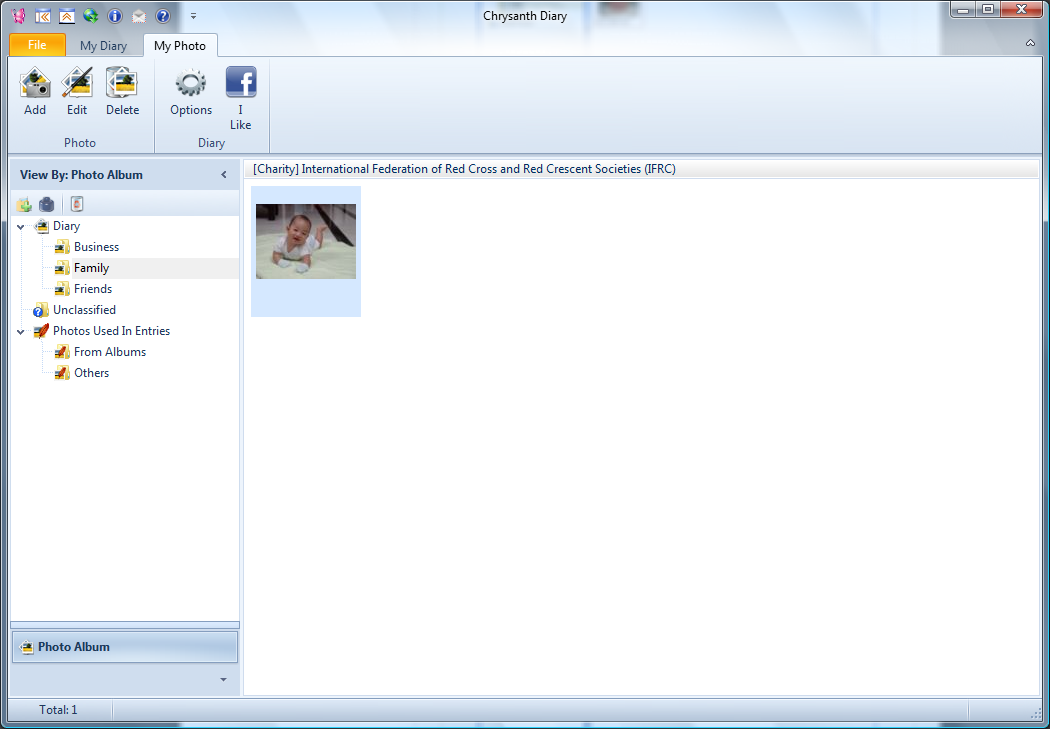The image size is (1050, 729).
Task: Click the green globe icon in quick access toolbar
Action: click(91, 16)
